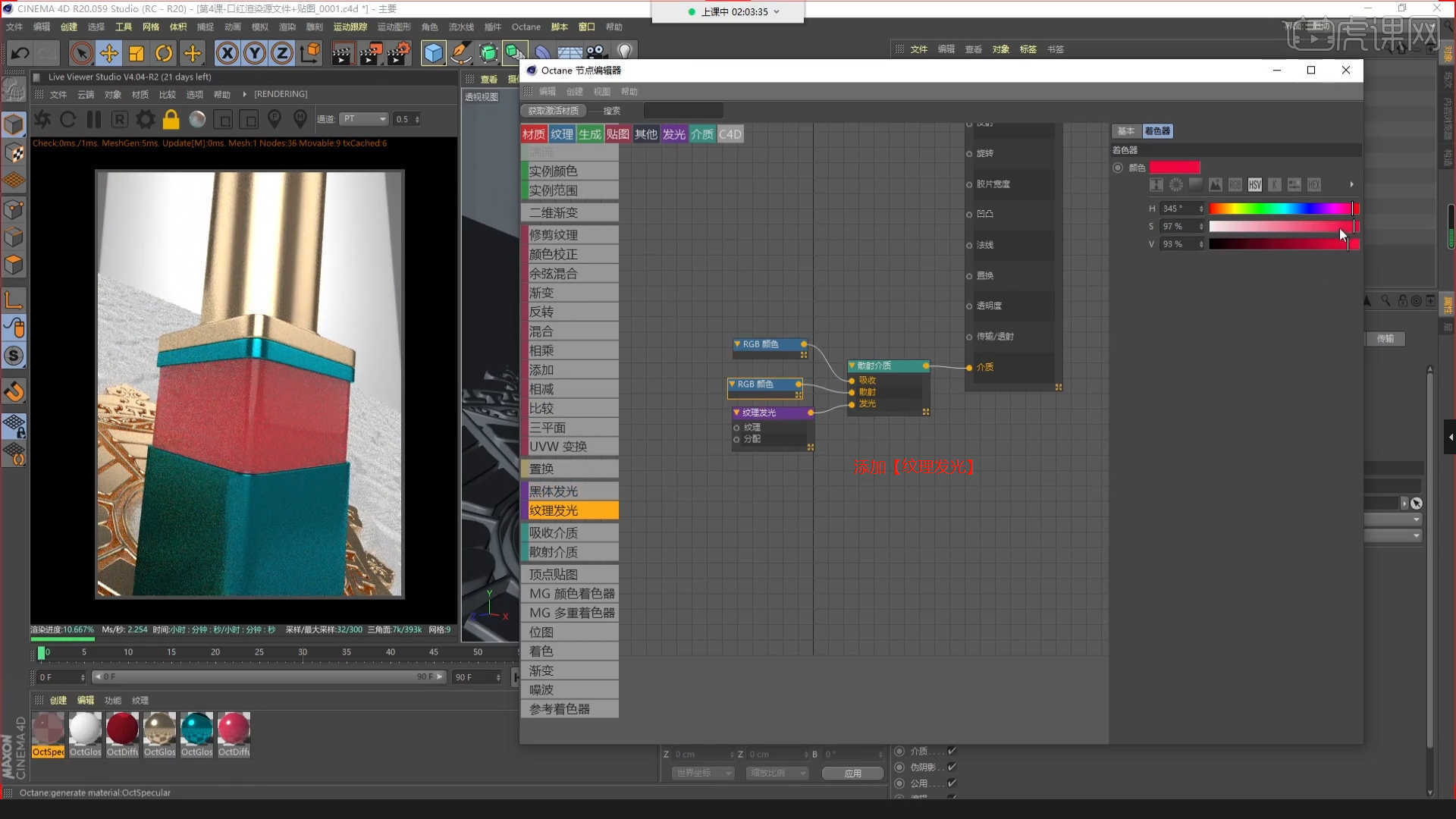Viewport: 1456px width, 819px height.
Task: Toggle the clay mode sphere icon
Action: (x=197, y=119)
